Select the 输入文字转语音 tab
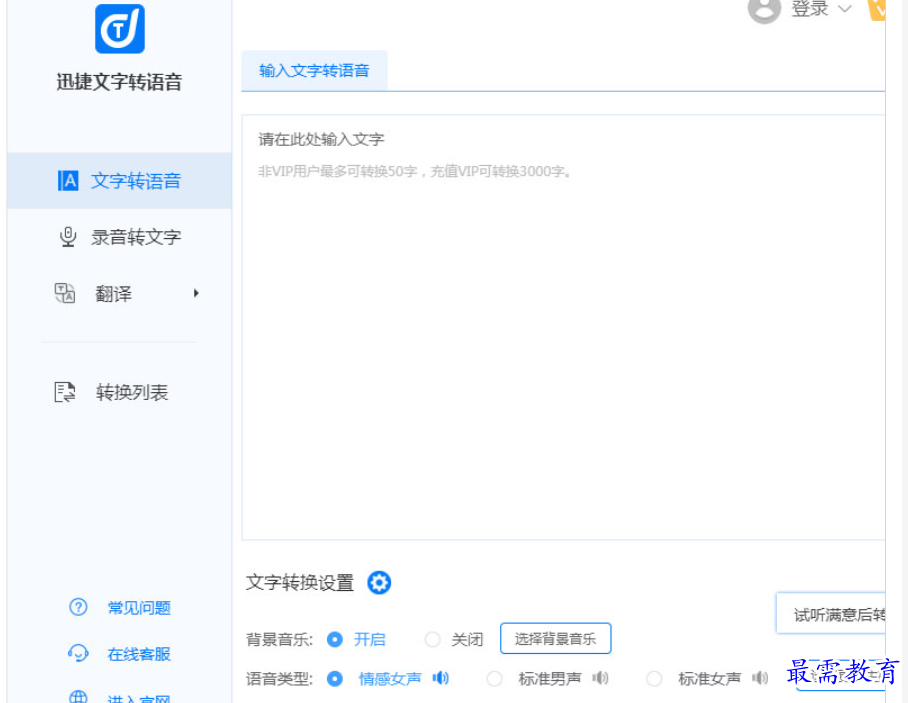This screenshot has width=908, height=703. 314,71
